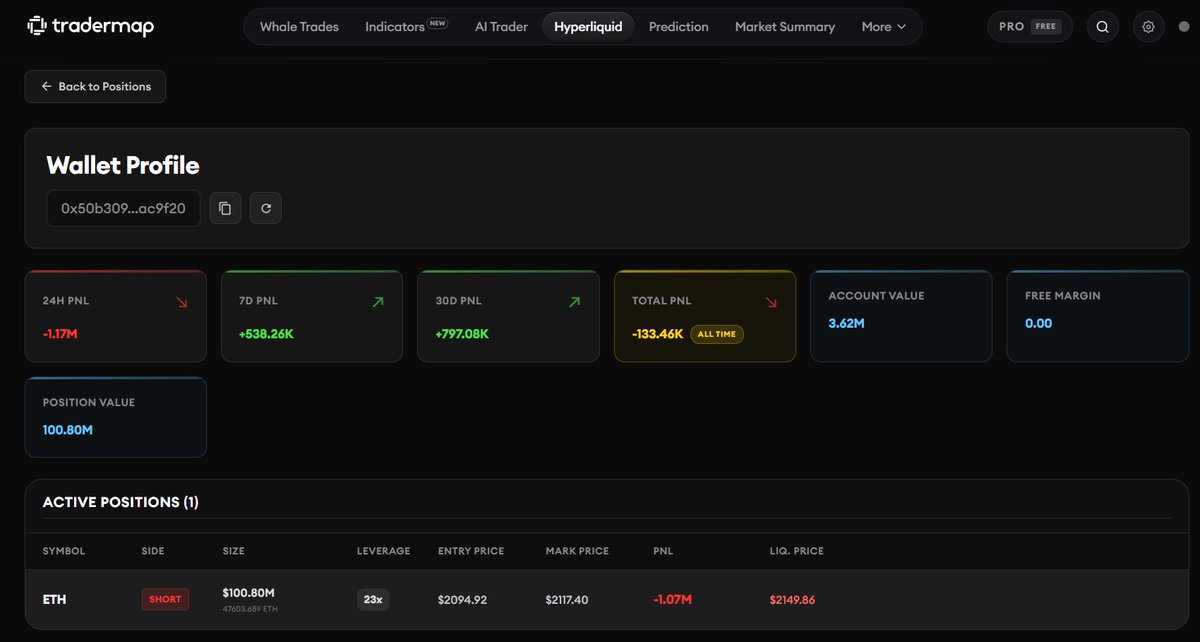Viewport: 1200px width, 642px height.
Task: Click entry price $2094.92
Action: pyautogui.click(x=463, y=600)
